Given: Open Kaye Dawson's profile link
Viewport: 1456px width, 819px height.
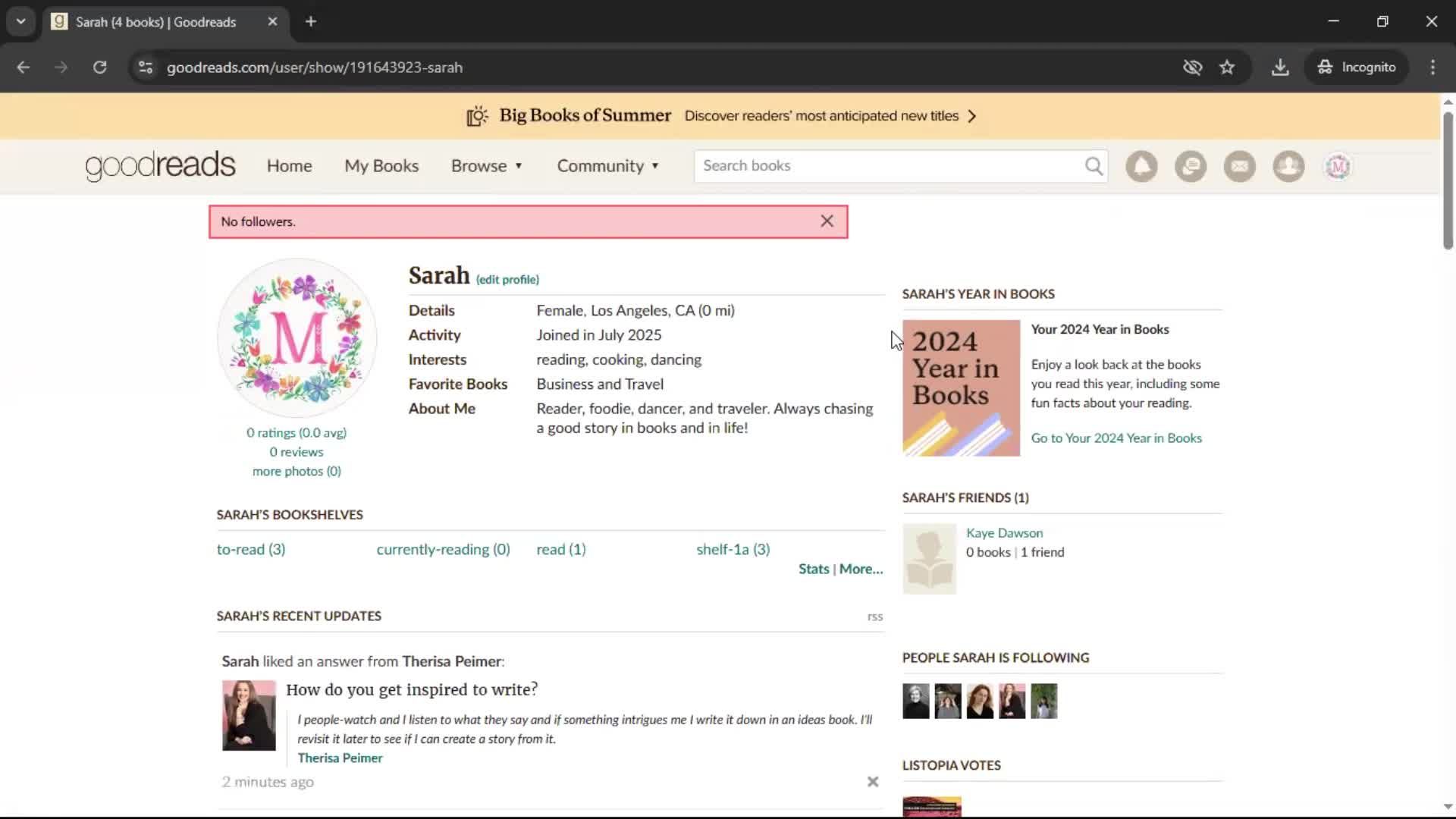Looking at the screenshot, I should 1004,533.
